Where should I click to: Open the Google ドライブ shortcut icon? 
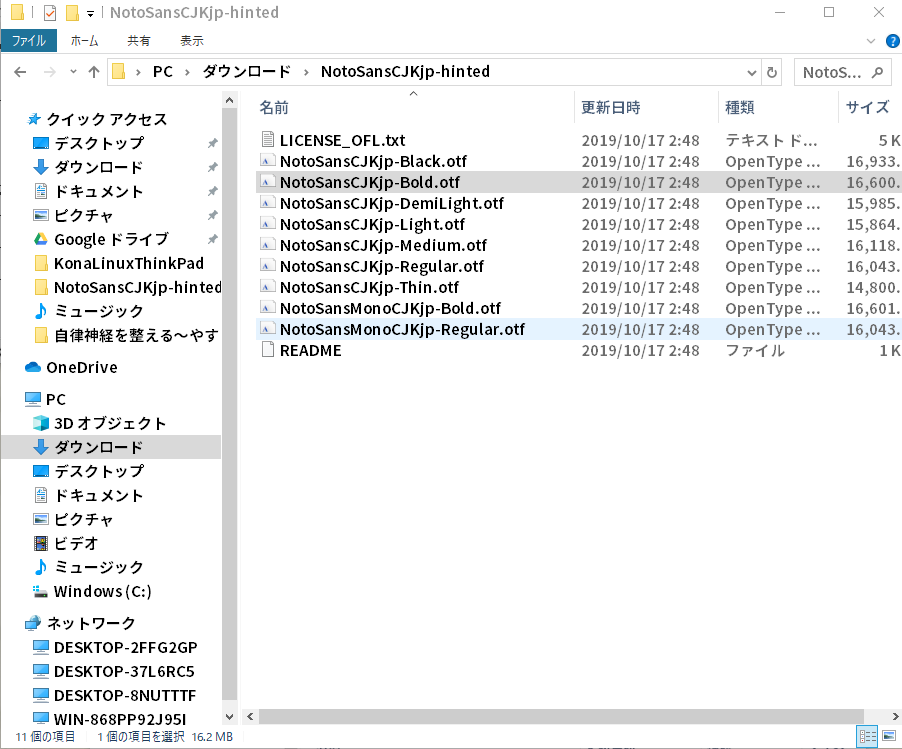click(x=40, y=239)
